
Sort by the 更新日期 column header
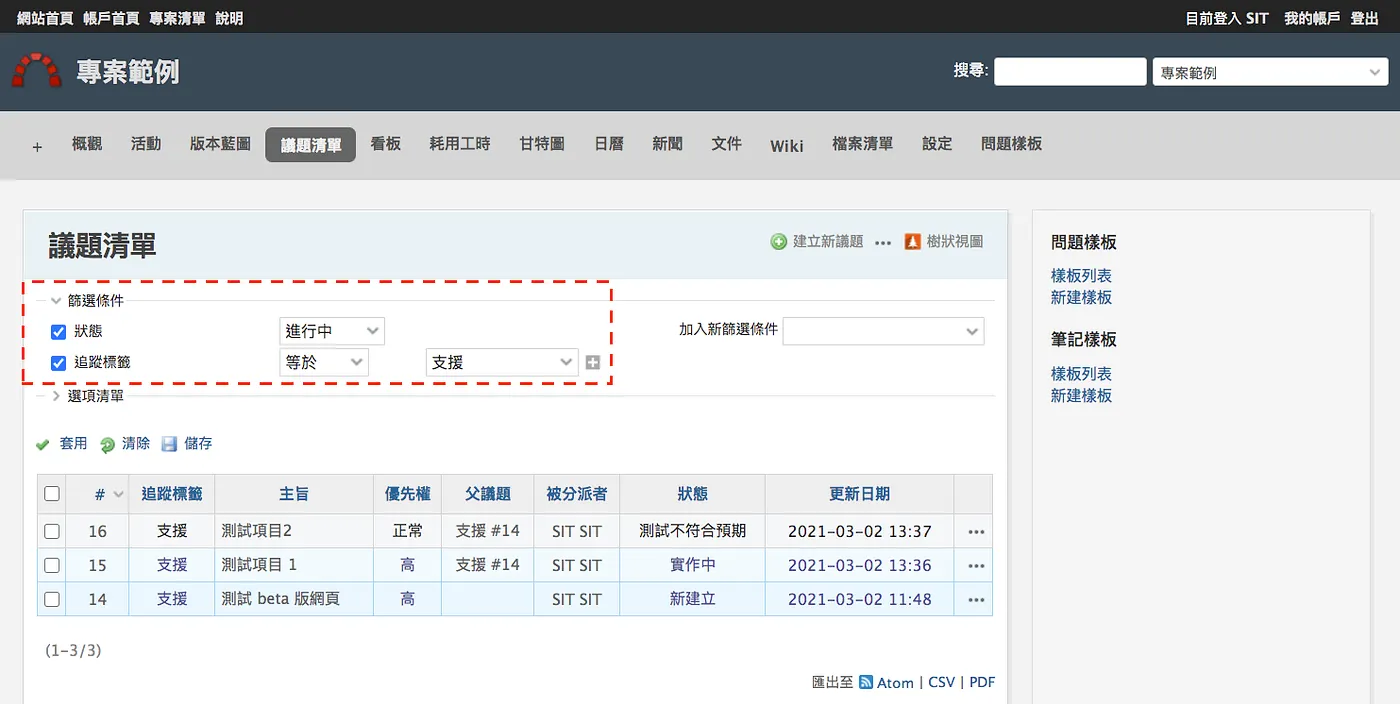(860, 493)
